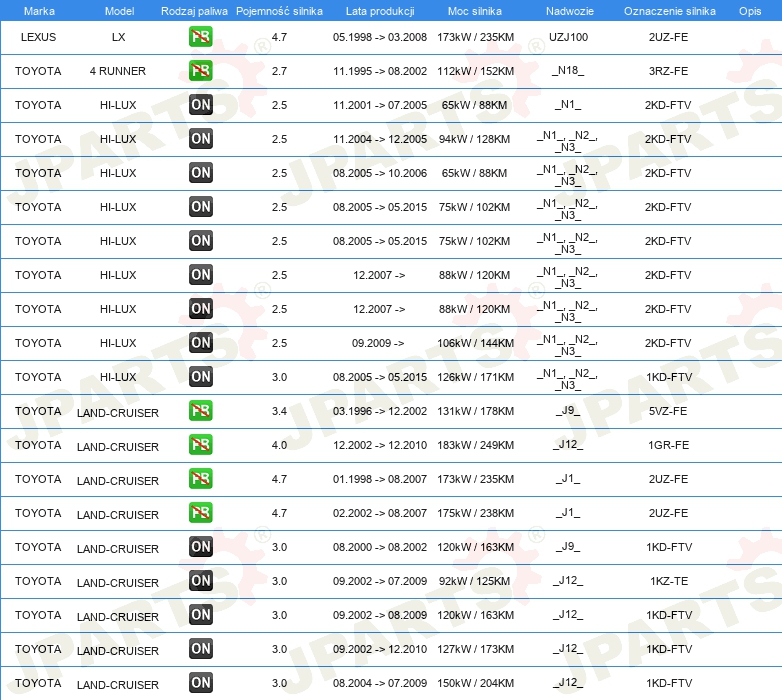Click the PB icon for Land-Cruiser 4.0 1GR-FE

[x=201, y=445]
